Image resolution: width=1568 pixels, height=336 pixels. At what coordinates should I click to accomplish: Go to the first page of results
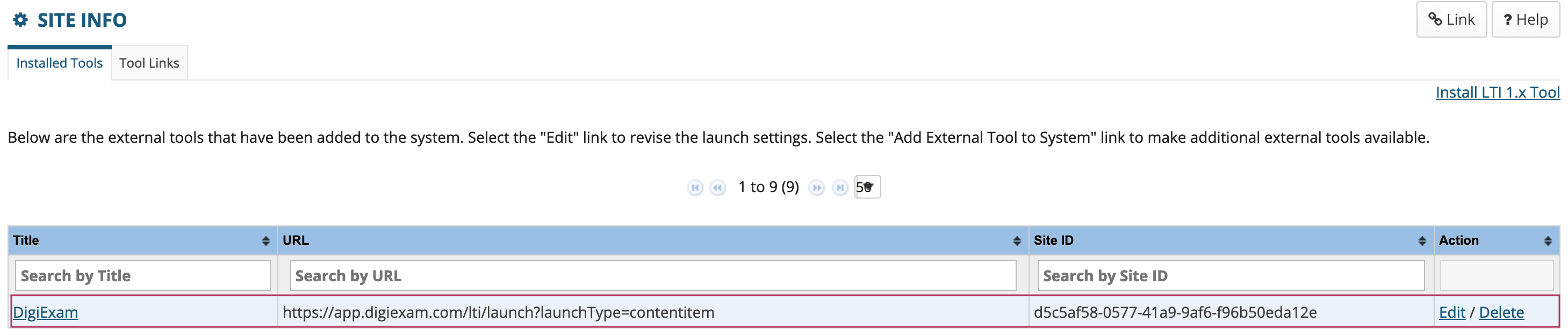(694, 188)
